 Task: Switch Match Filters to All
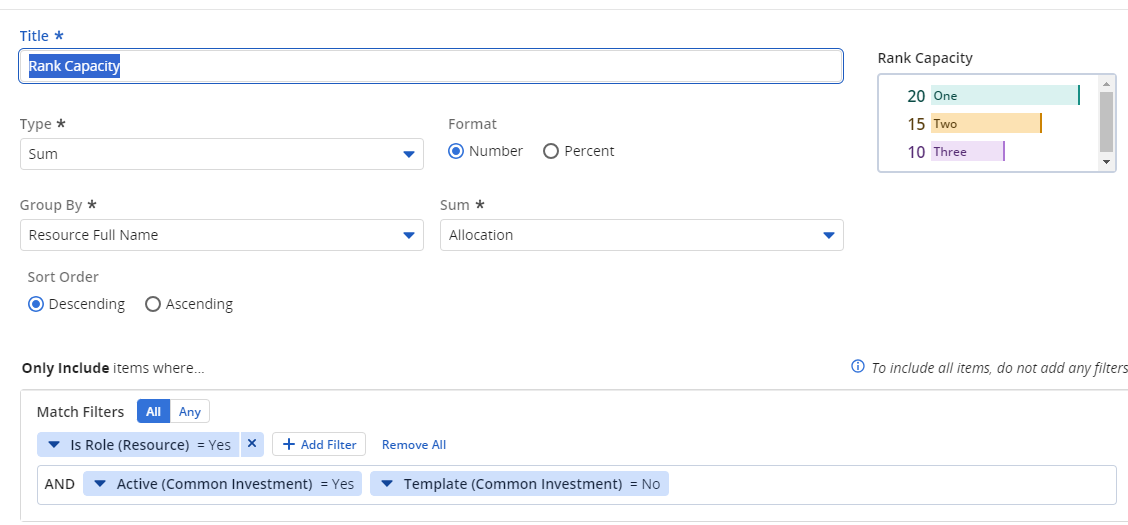(x=153, y=412)
